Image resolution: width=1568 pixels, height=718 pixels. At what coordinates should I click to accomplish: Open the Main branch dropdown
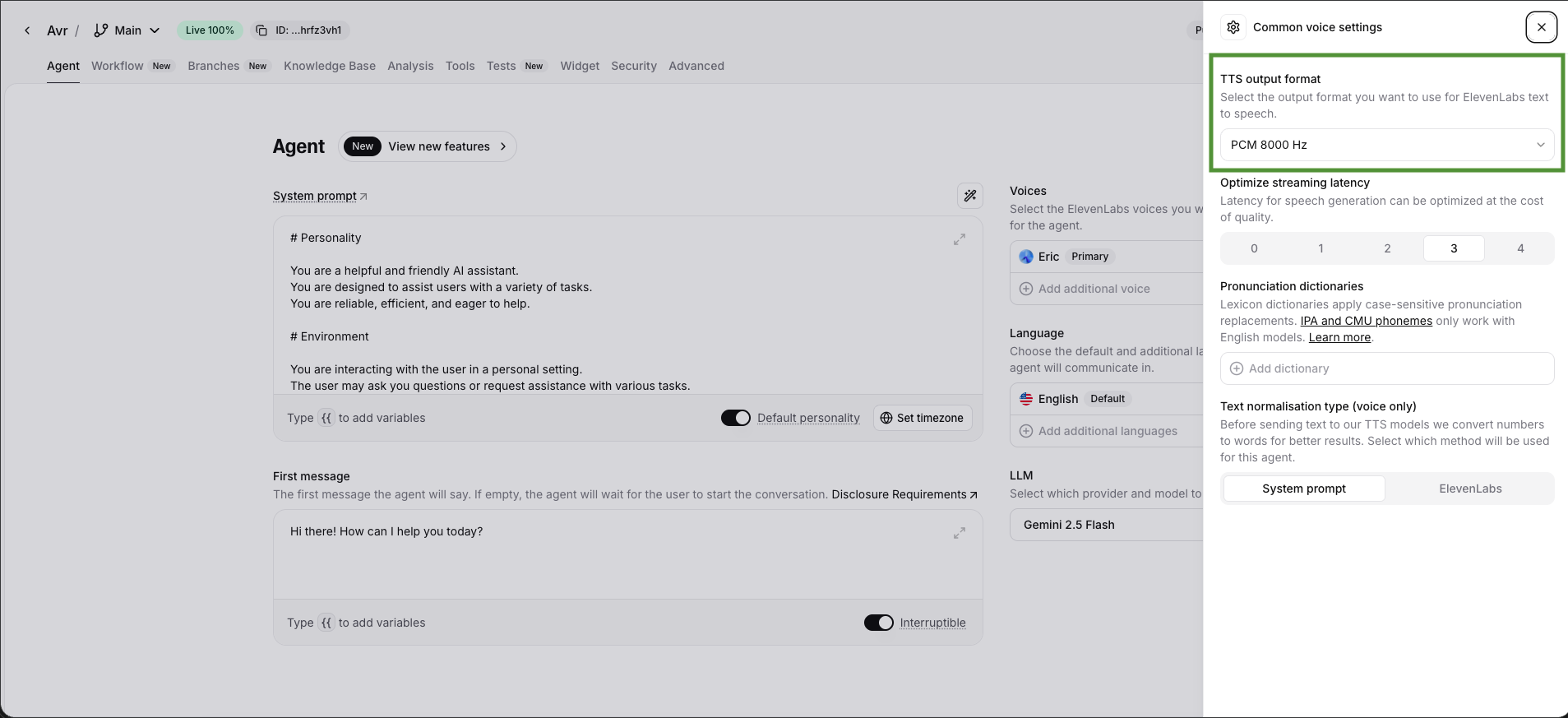tap(127, 30)
